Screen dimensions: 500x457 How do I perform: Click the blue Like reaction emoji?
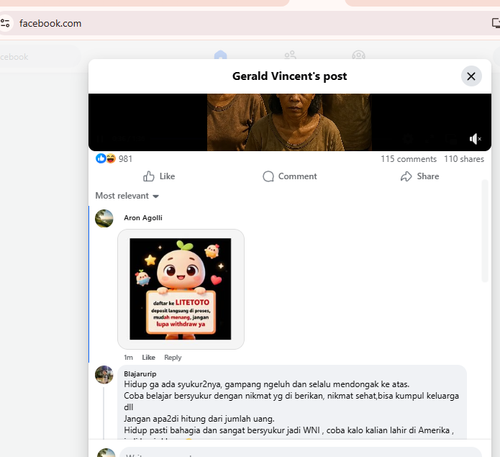click(100, 158)
